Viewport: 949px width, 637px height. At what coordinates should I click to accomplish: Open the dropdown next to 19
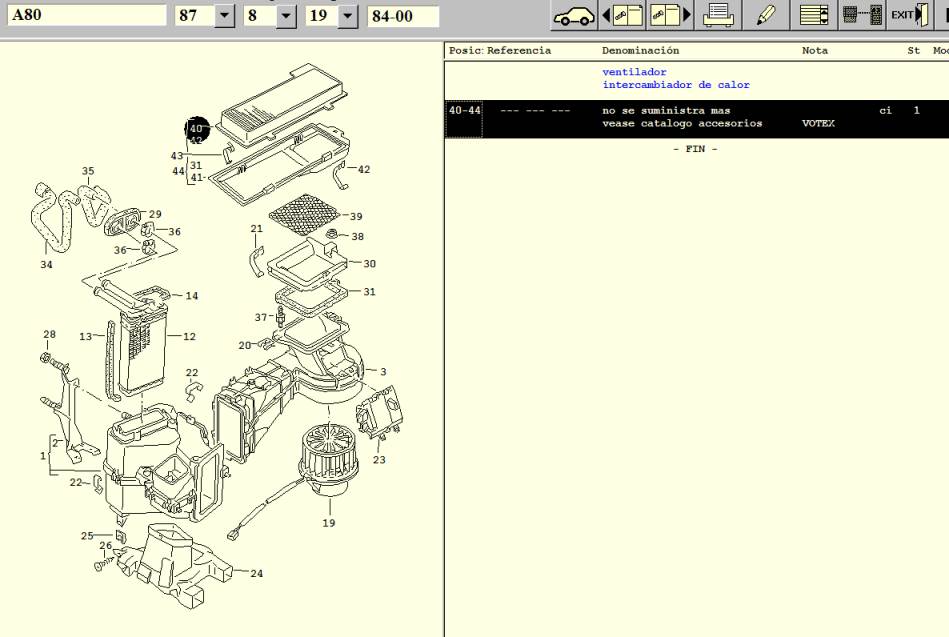tap(347, 16)
